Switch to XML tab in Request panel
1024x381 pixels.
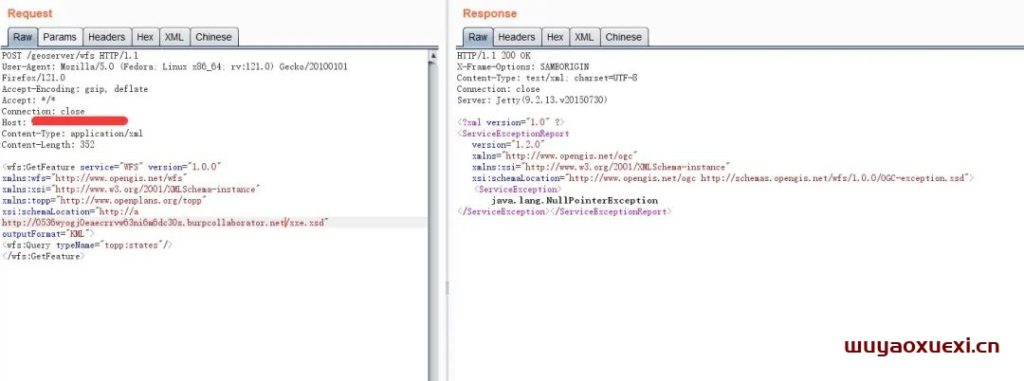174,37
